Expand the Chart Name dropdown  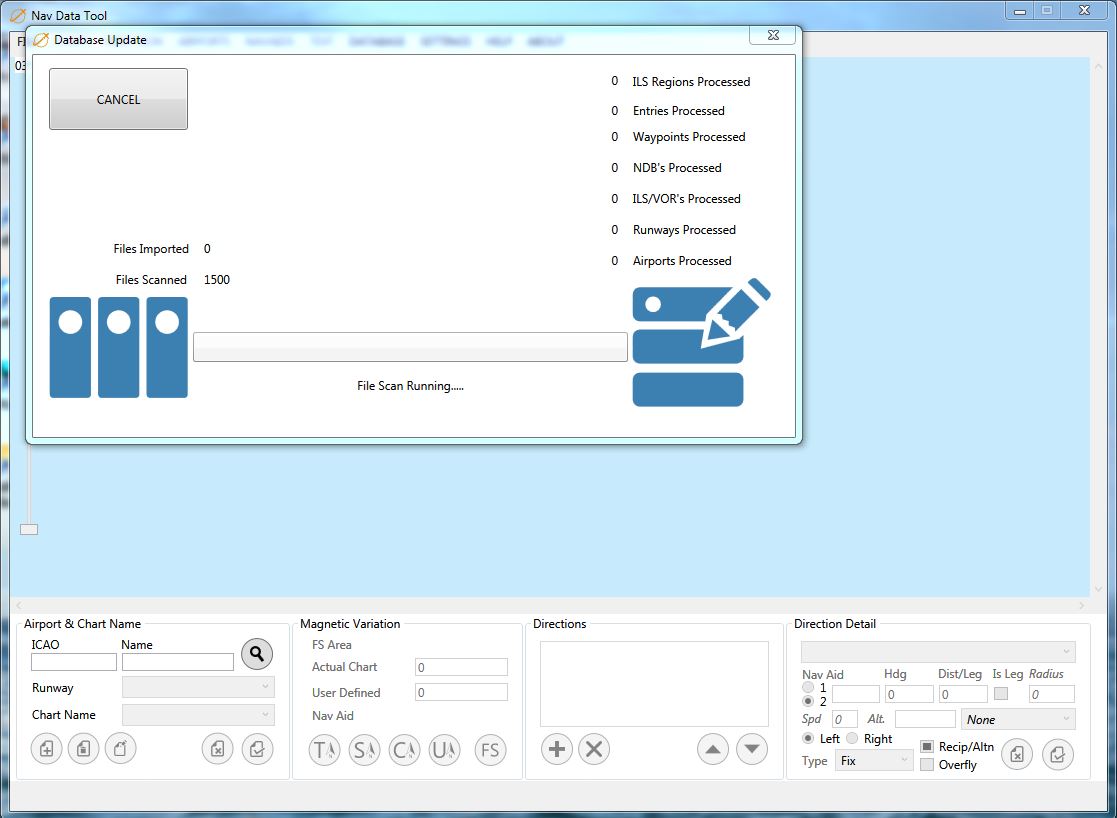198,715
